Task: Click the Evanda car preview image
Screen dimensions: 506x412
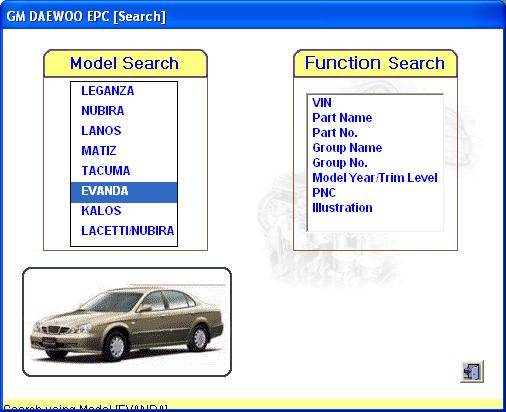Action: (127, 322)
